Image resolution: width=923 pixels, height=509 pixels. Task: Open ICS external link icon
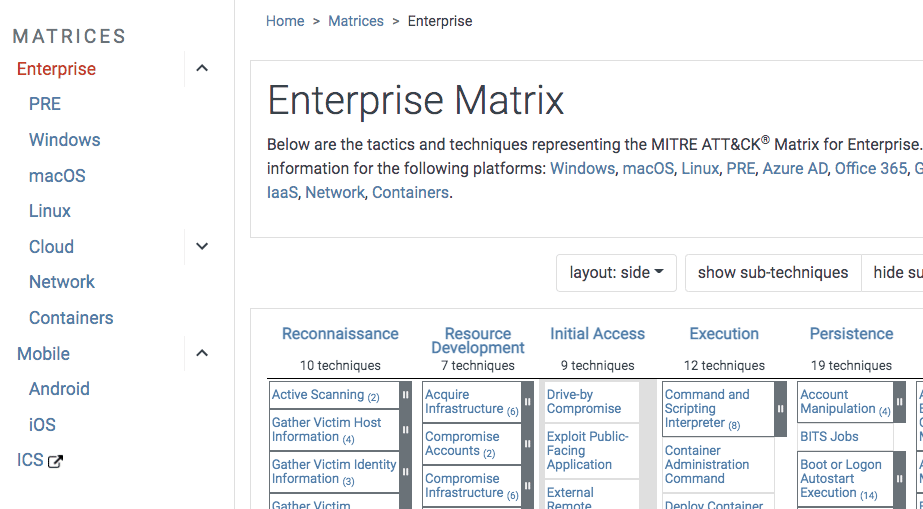pyautogui.click(x=55, y=461)
